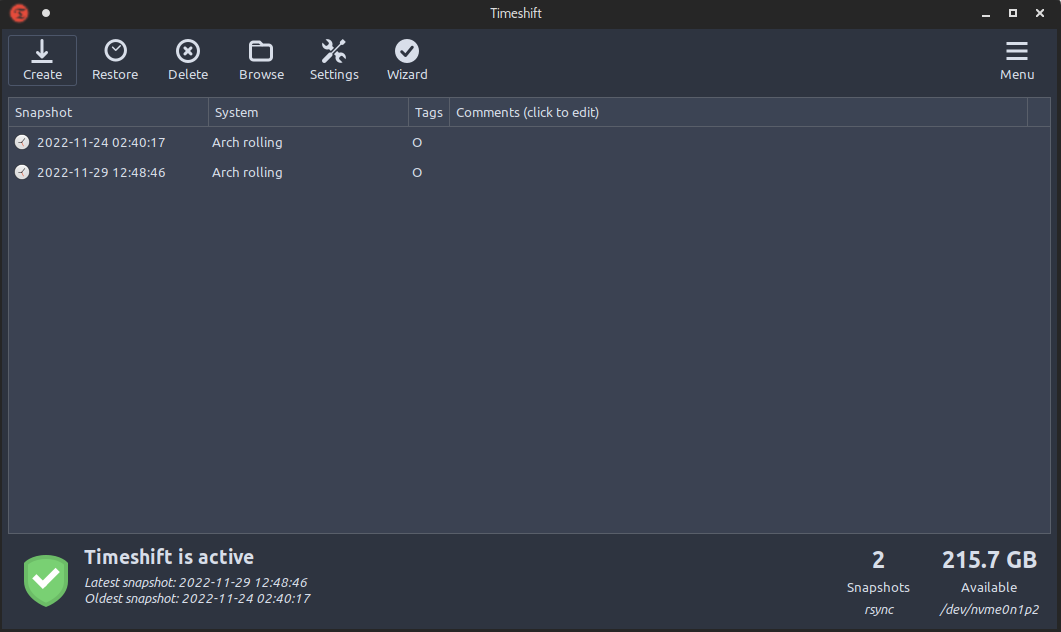Click the Timeshift is active heading

coord(169,557)
